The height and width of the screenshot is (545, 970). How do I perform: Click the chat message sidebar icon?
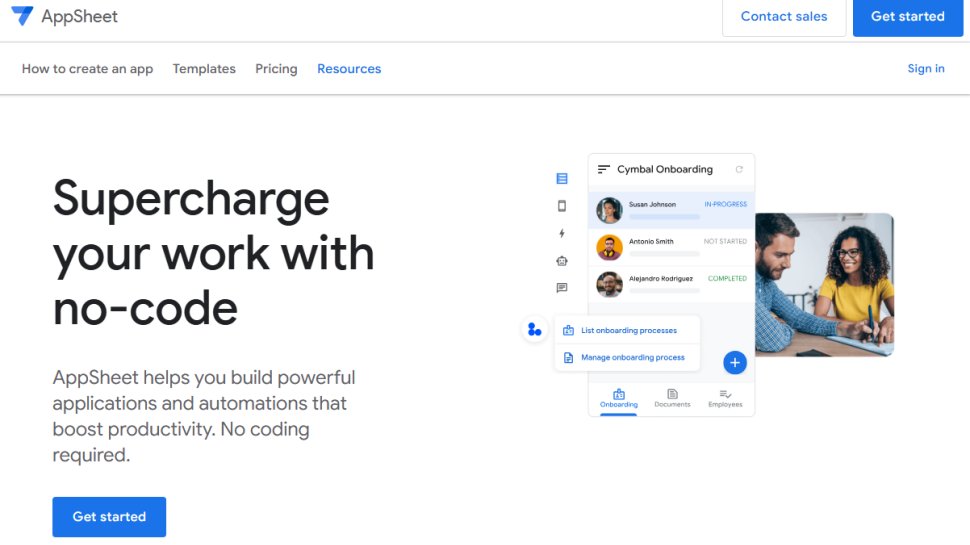562,288
